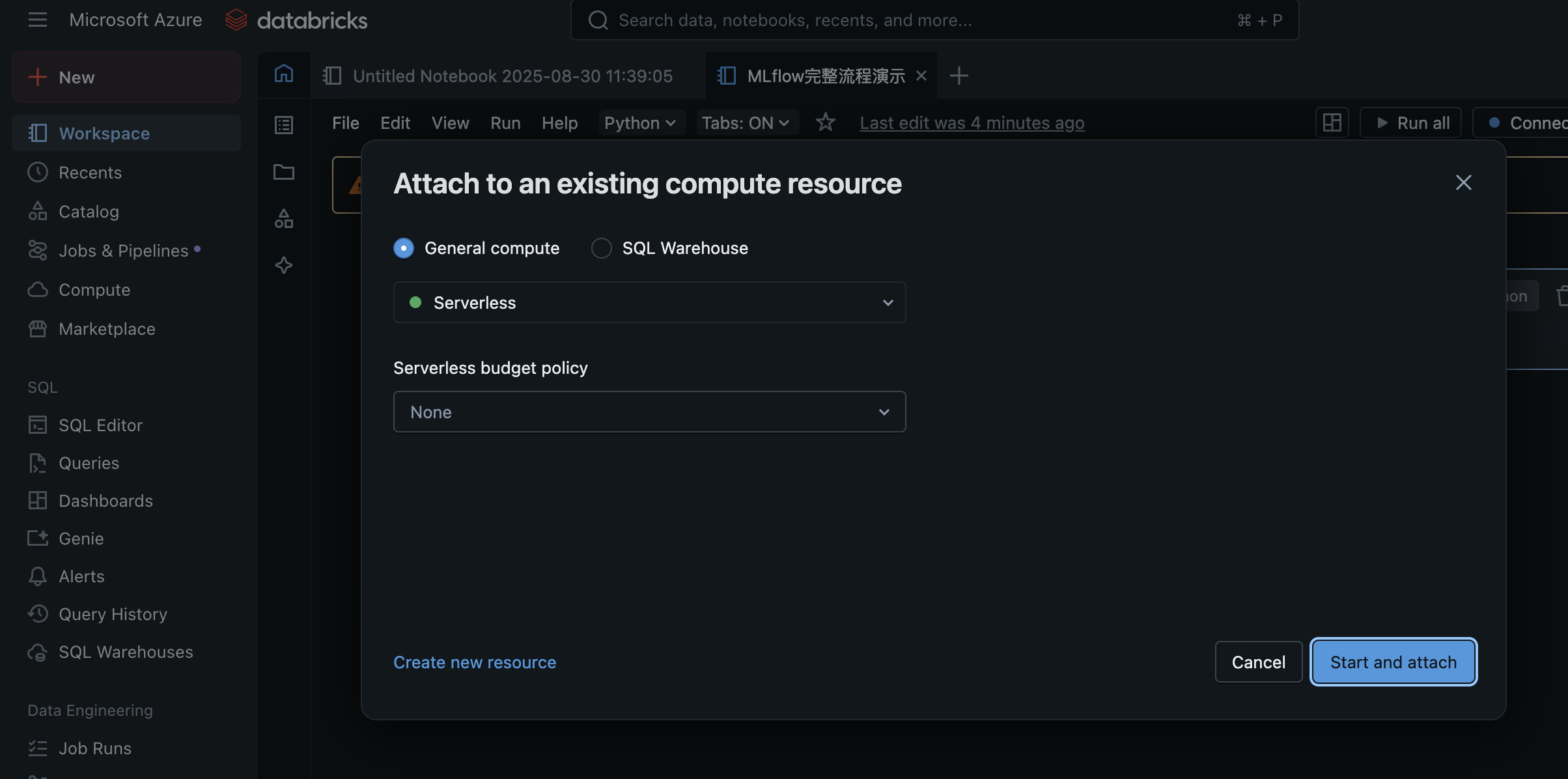This screenshot has width=1568, height=779.
Task: Click the Databricks logo
Action: coord(296,20)
